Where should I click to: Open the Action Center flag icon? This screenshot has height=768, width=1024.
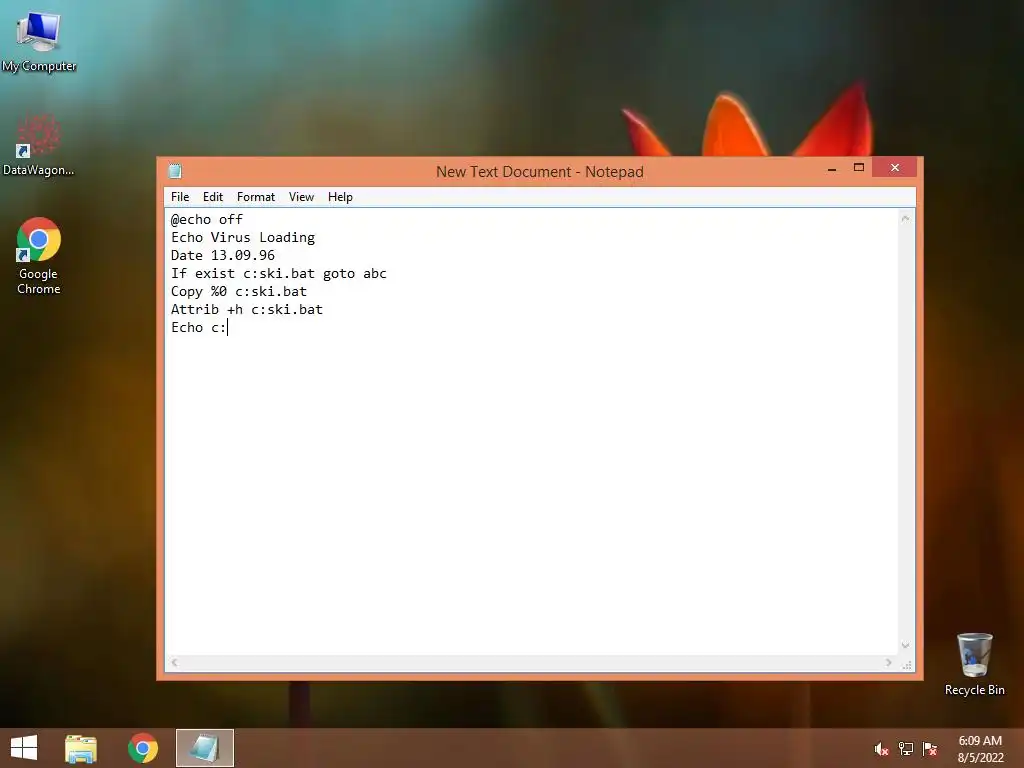(930, 749)
